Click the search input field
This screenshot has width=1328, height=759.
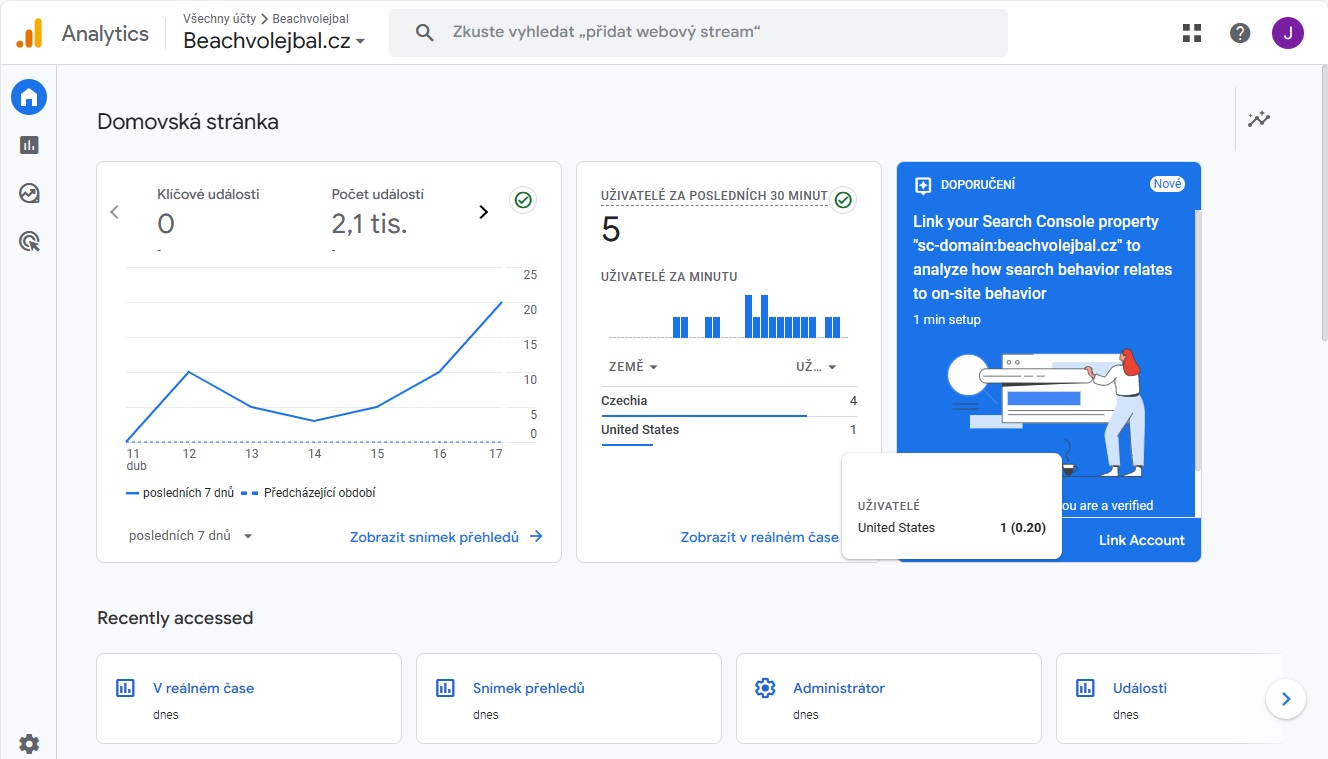(698, 33)
